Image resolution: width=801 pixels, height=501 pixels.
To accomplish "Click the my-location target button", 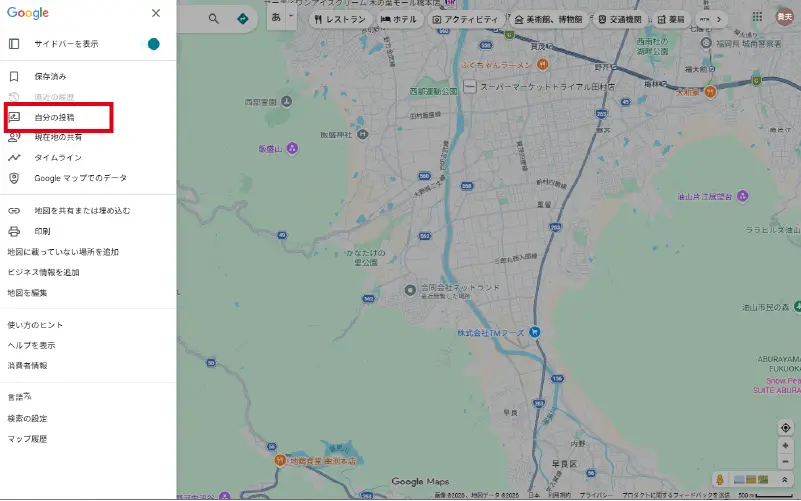I will [x=786, y=428].
